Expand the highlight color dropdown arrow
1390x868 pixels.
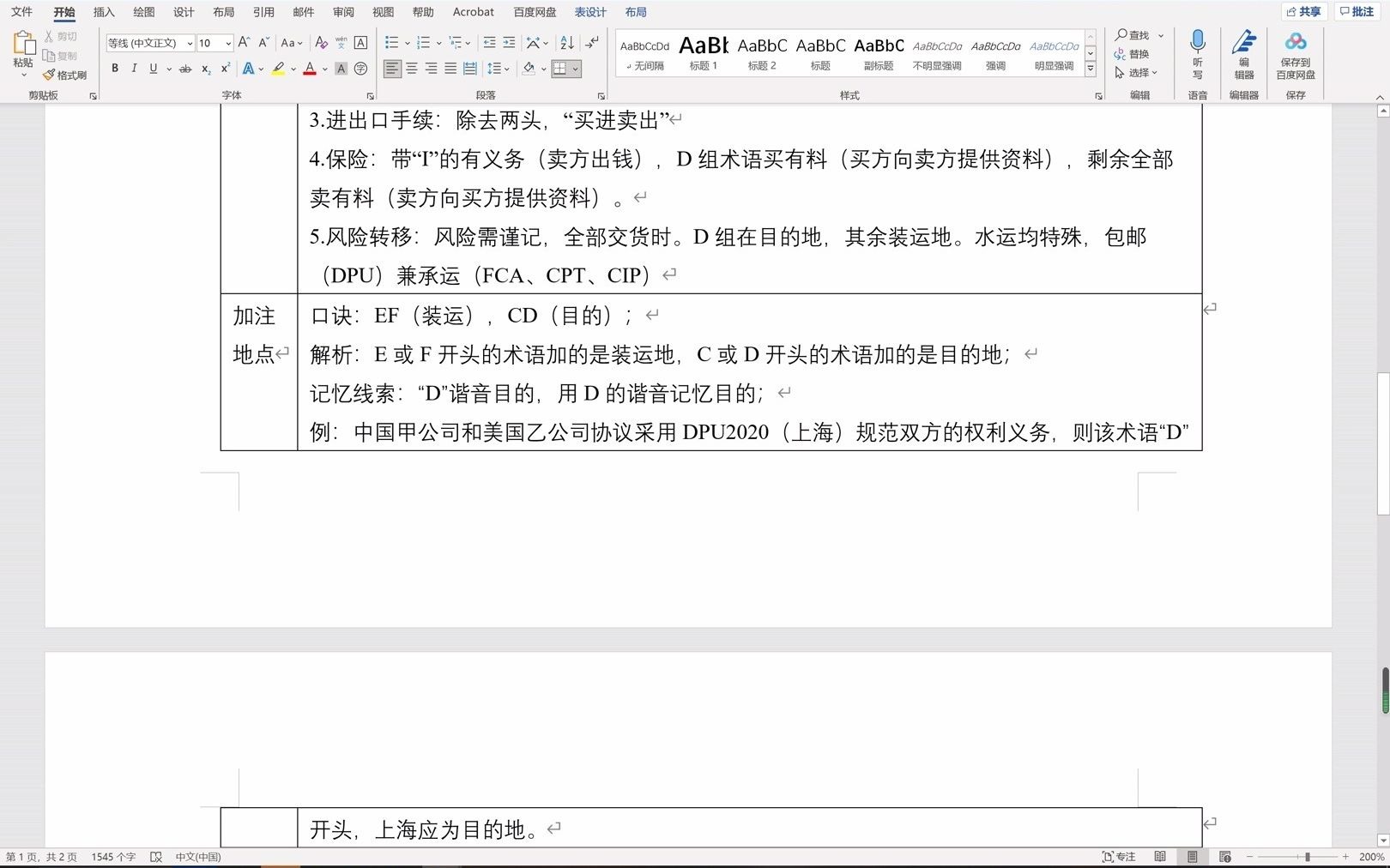[x=293, y=69]
